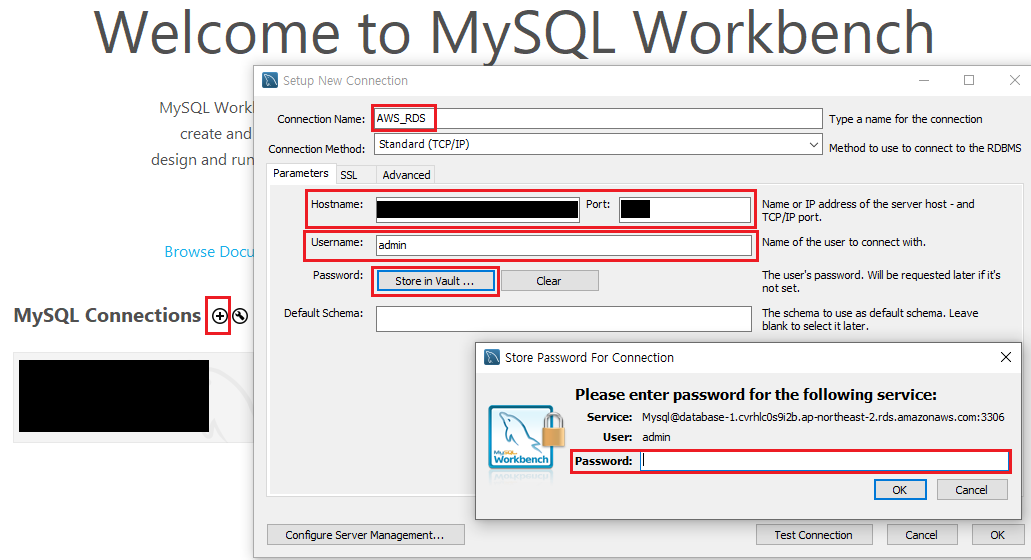The width and height of the screenshot is (1031, 560).
Task: Focus the Port input field
Action: 684,210
